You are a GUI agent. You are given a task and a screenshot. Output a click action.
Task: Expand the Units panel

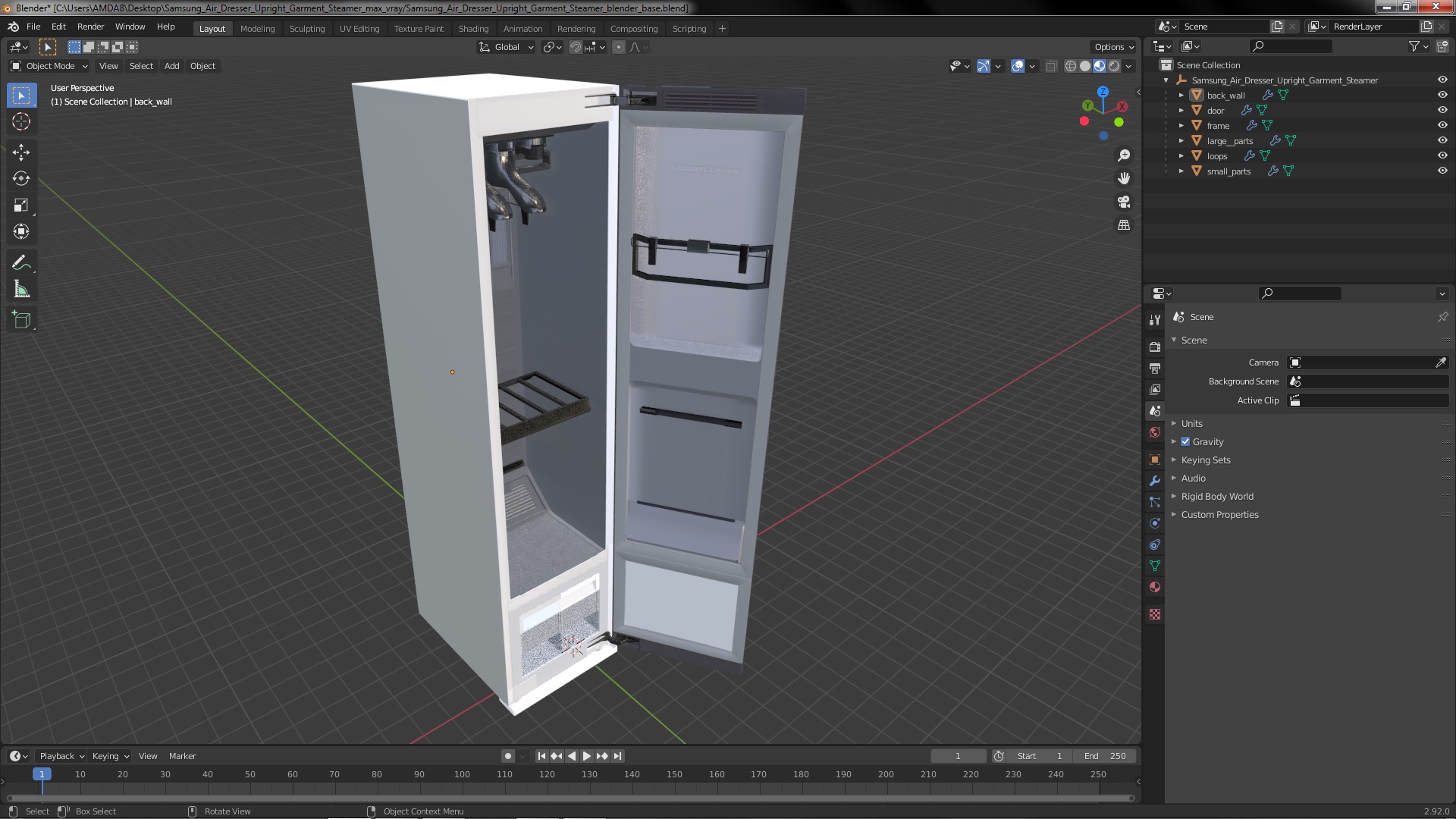pyautogui.click(x=1191, y=423)
